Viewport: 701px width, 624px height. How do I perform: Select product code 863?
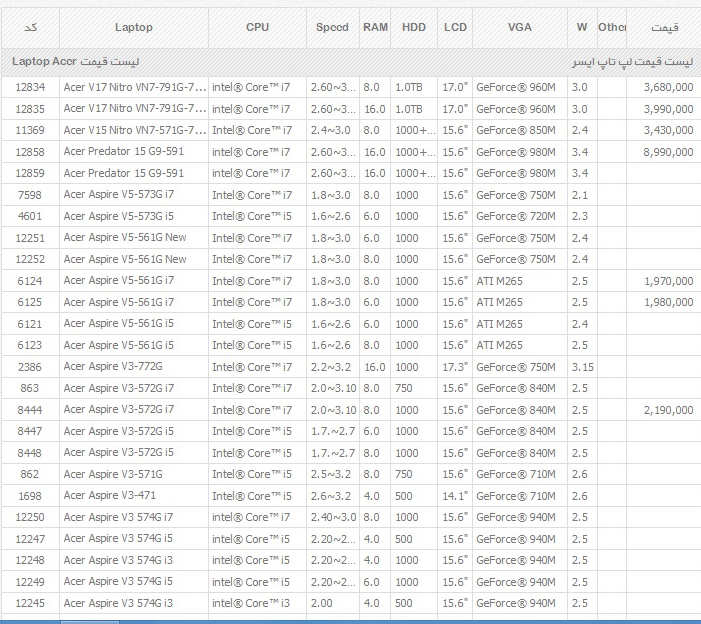click(30, 388)
